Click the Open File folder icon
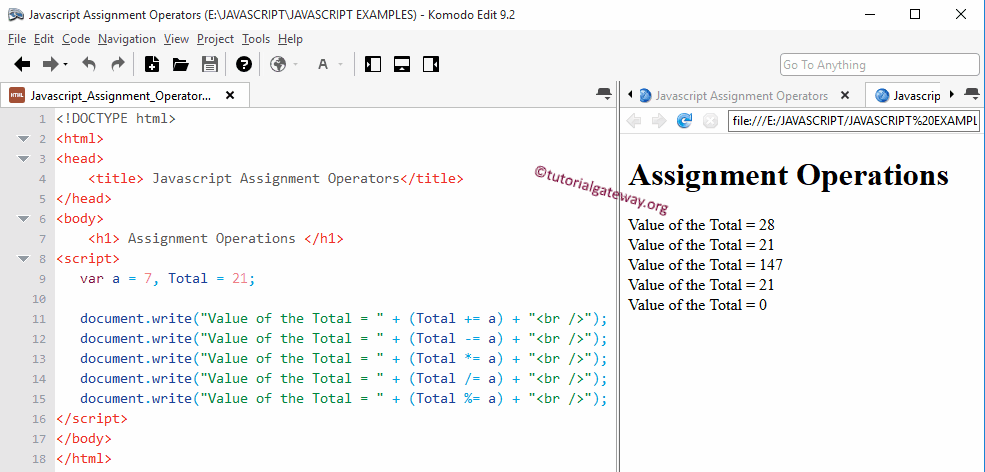 181,64
